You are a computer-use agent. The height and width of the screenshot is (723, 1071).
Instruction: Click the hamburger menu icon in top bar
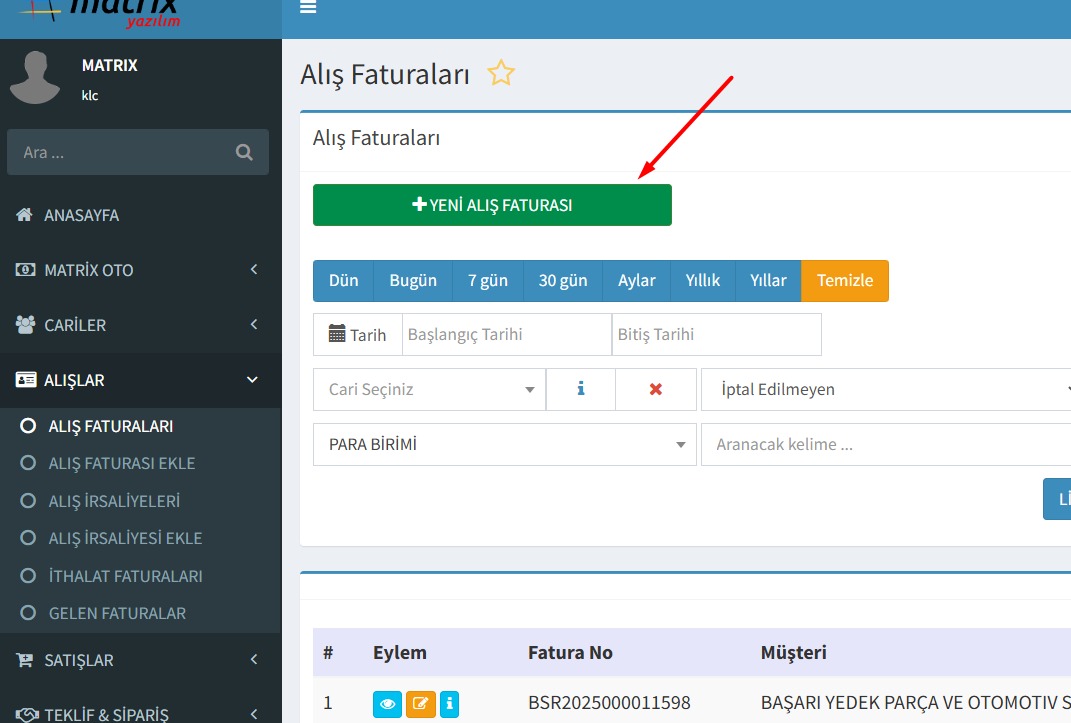308,8
